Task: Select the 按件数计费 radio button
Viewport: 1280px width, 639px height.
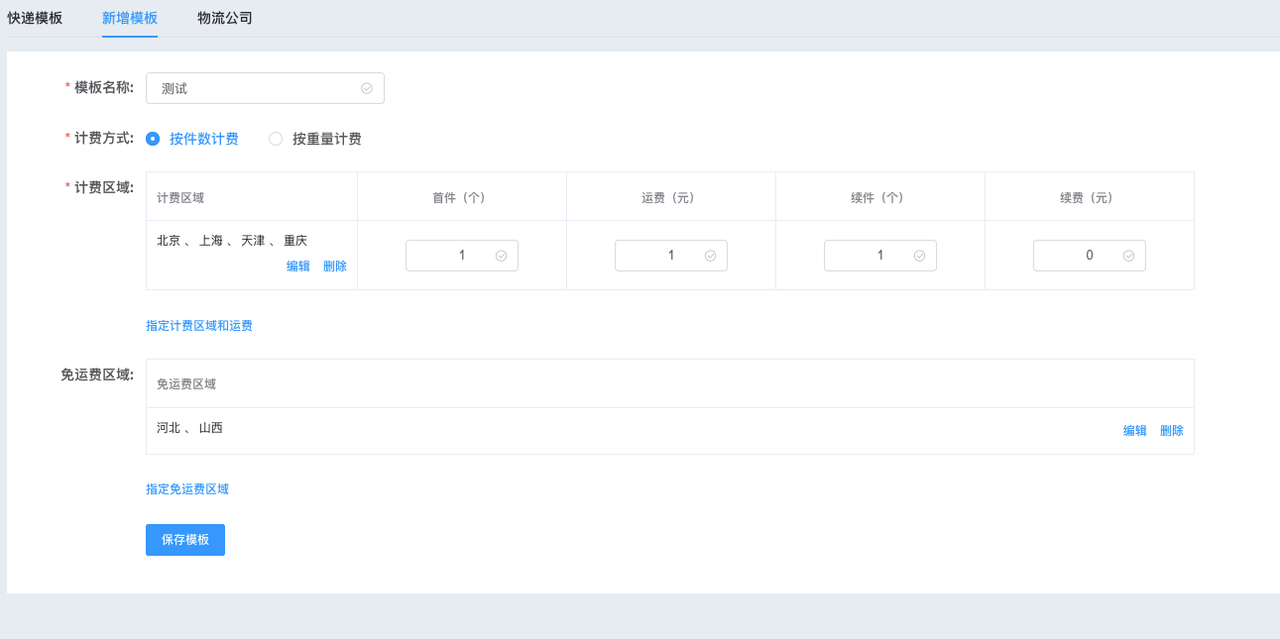Action: (193, 139)
